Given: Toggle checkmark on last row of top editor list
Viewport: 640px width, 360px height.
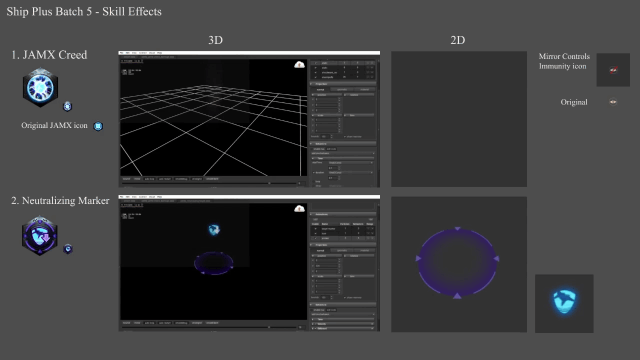Looking at the screenshot, I should click(315, 77).
